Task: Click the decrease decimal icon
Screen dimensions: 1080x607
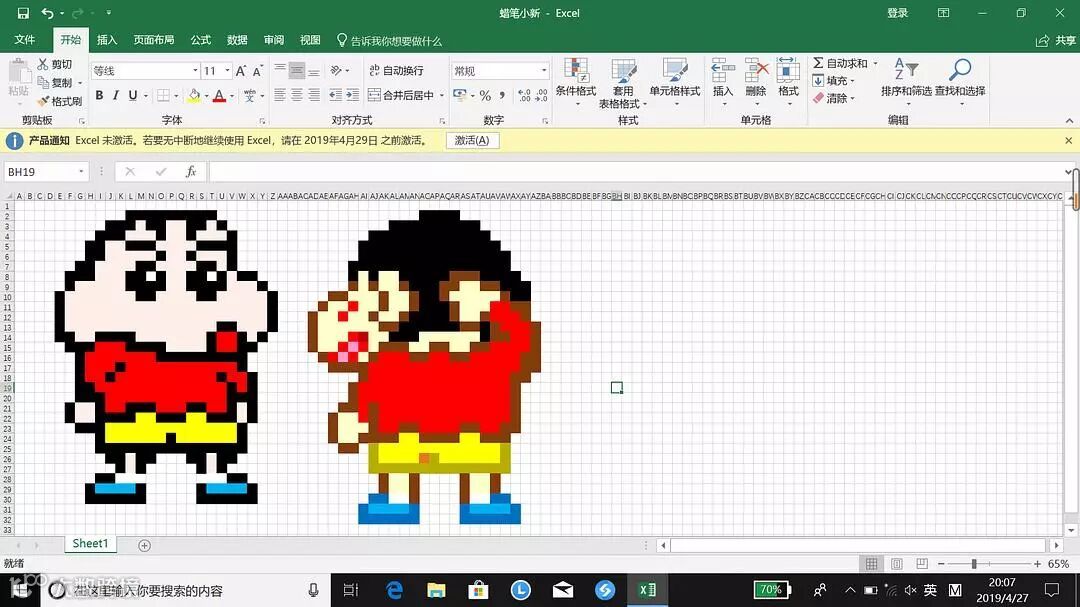Action: point(541,95)
